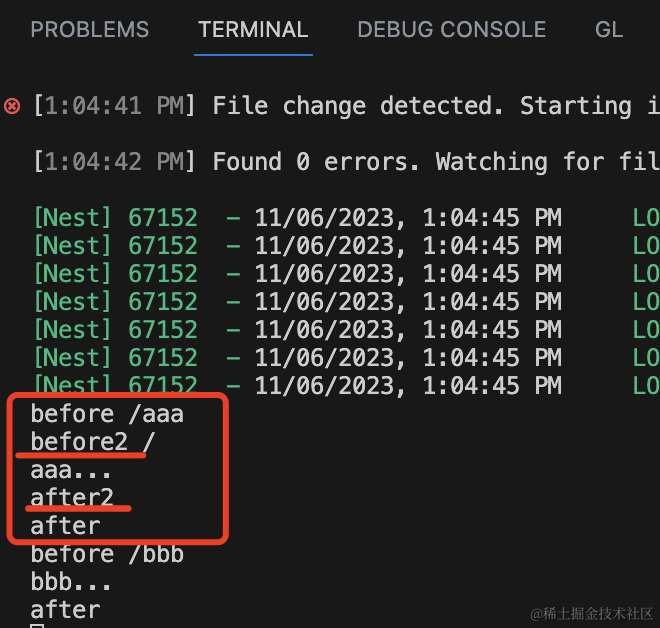Click the "before /bbb" output line

(x=107, y=553)
